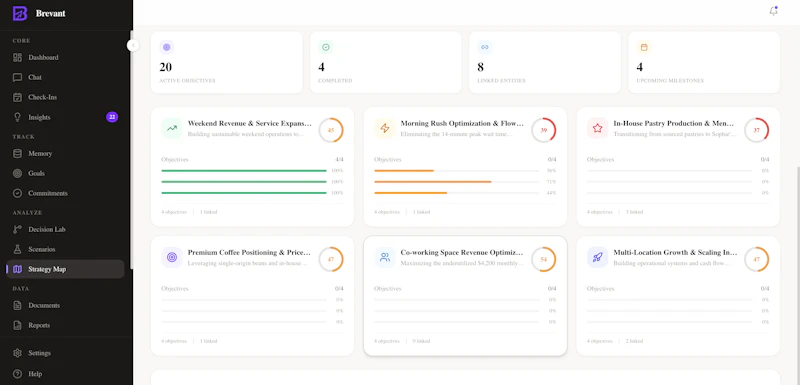Click the 4 Upcoming Milestones count
The width and height of the screenshot is (800, 385).
(640, 67)
